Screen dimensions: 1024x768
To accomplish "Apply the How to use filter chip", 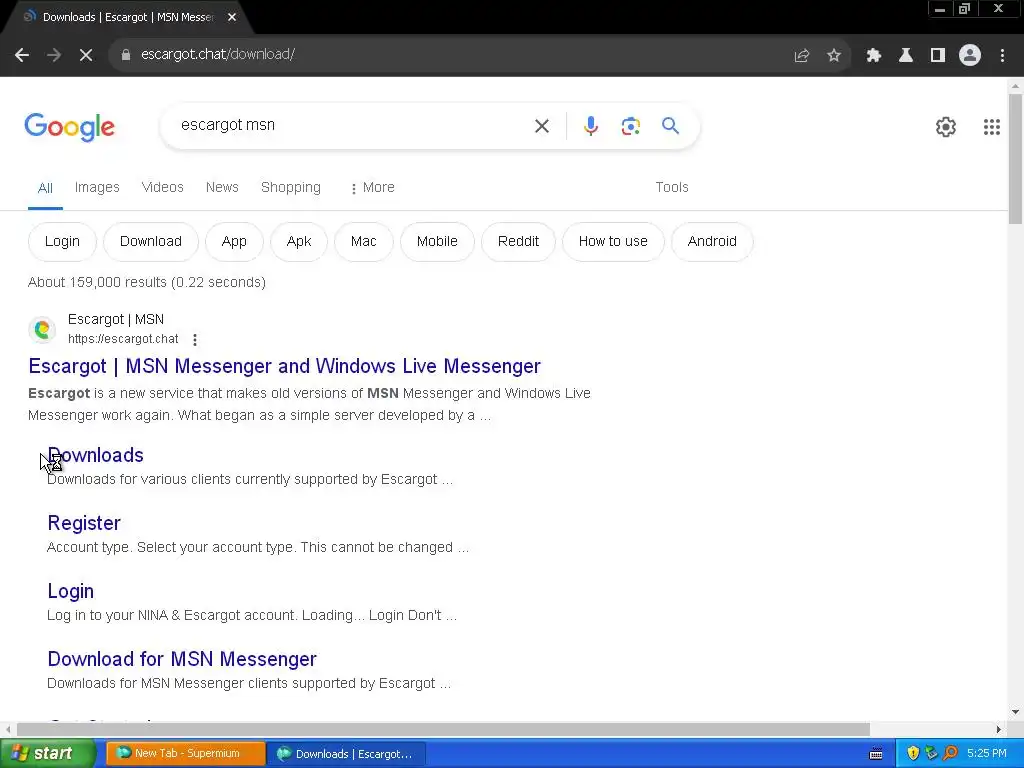I will pyautogui.click(x=613, y=242).
